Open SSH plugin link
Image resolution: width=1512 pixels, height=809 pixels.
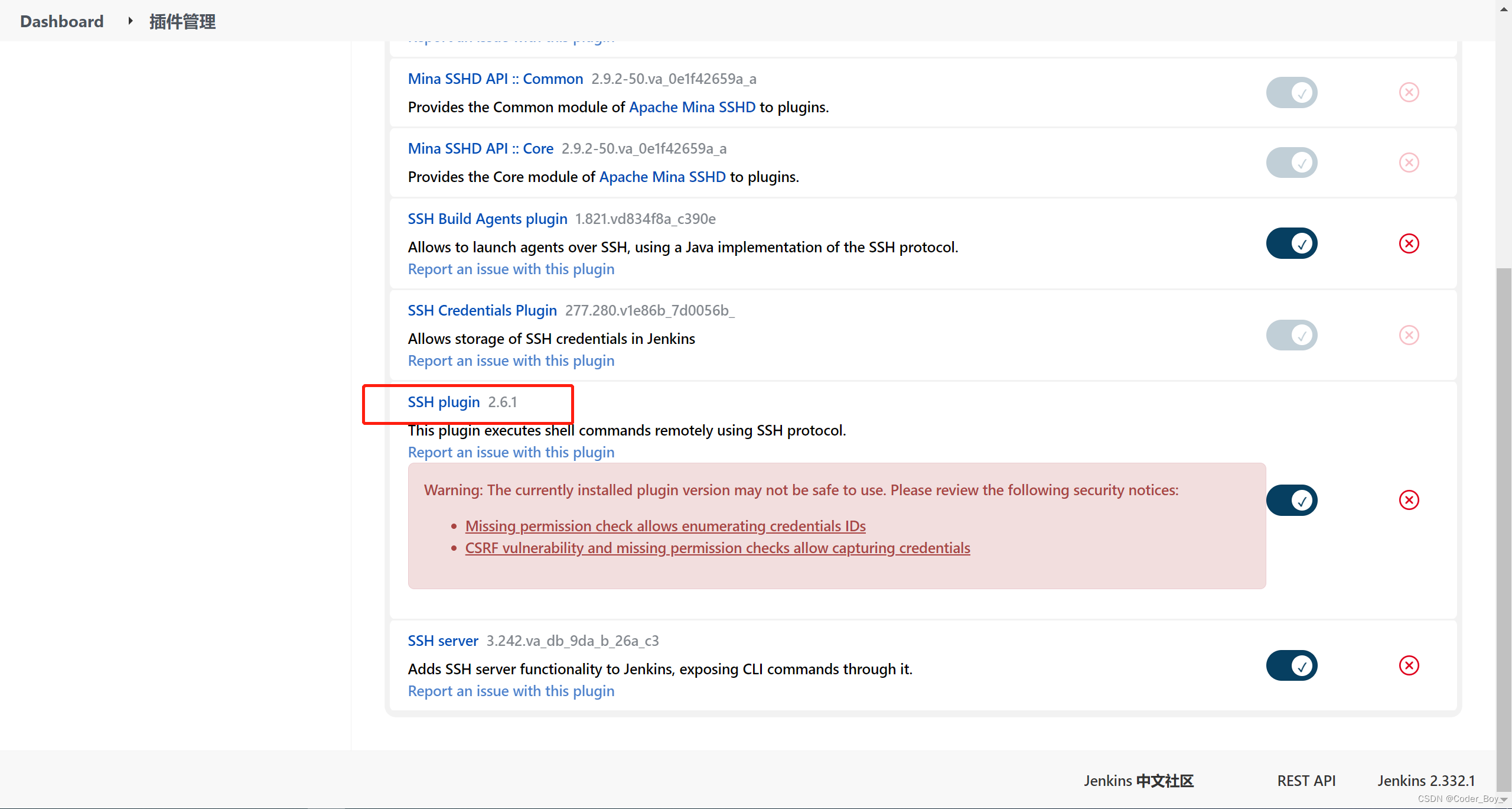click(x=444, y=402)
